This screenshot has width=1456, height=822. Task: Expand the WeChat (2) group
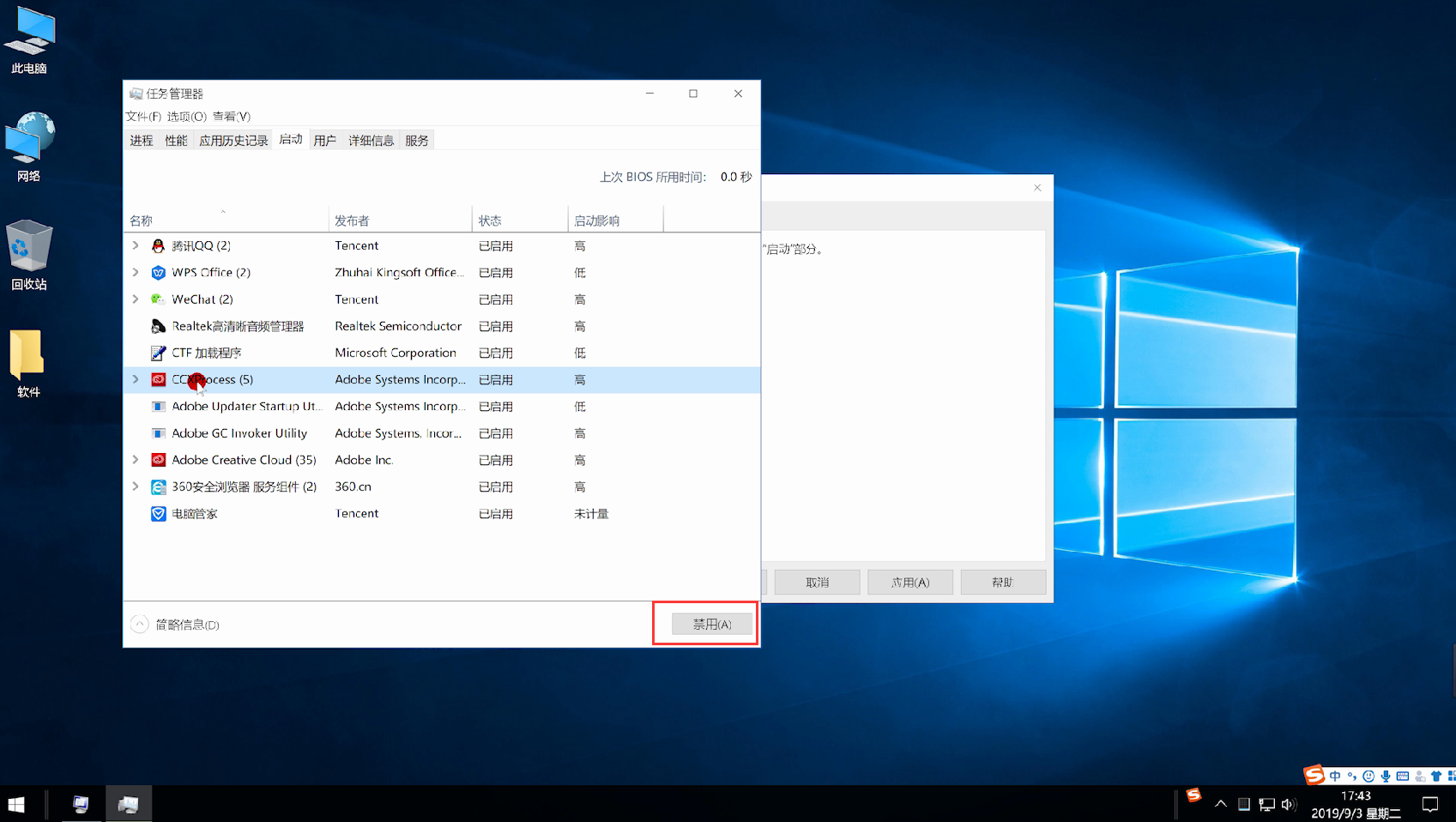point(136,299)
